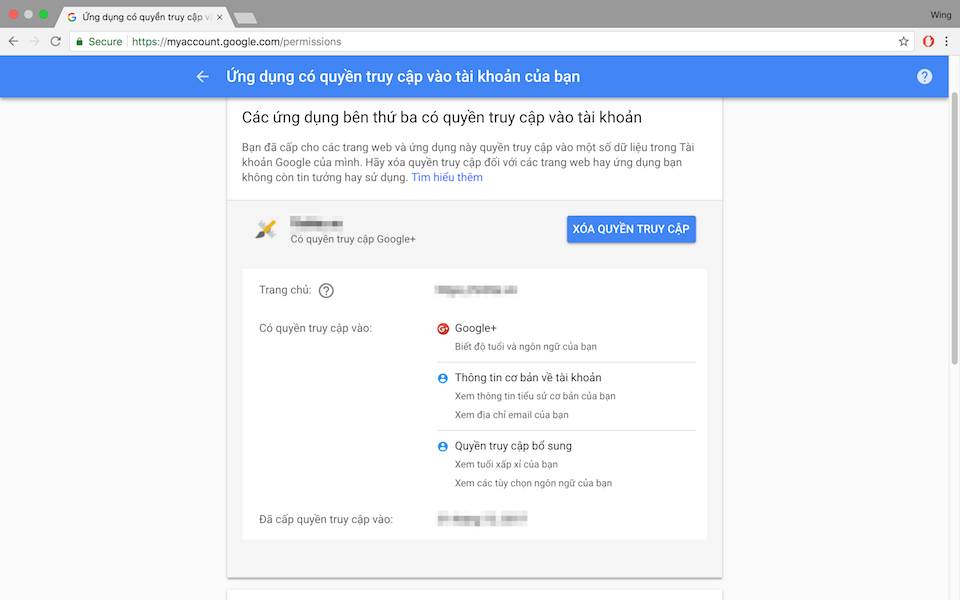Viewport: 960px width, 600px height.
Task: Click the page title in the blue header
Action: click(403, 77)
